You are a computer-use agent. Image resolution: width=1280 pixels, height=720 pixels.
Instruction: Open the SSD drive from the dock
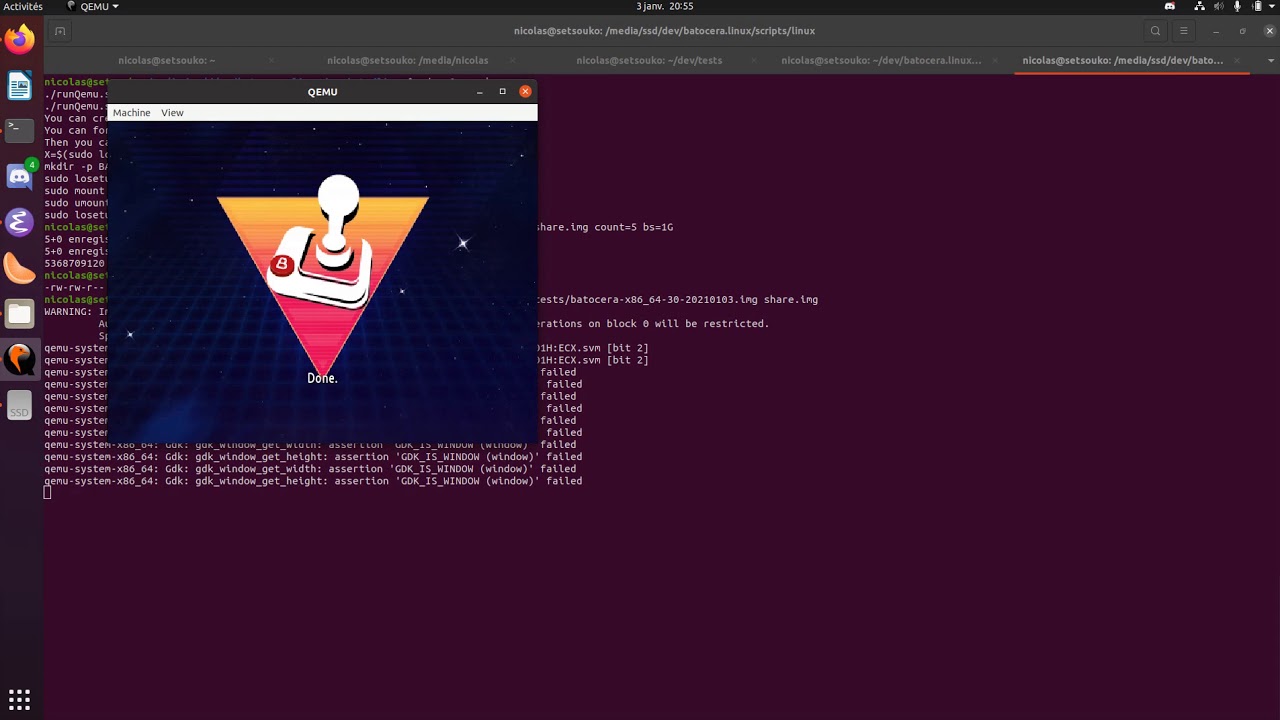point(20,406)
